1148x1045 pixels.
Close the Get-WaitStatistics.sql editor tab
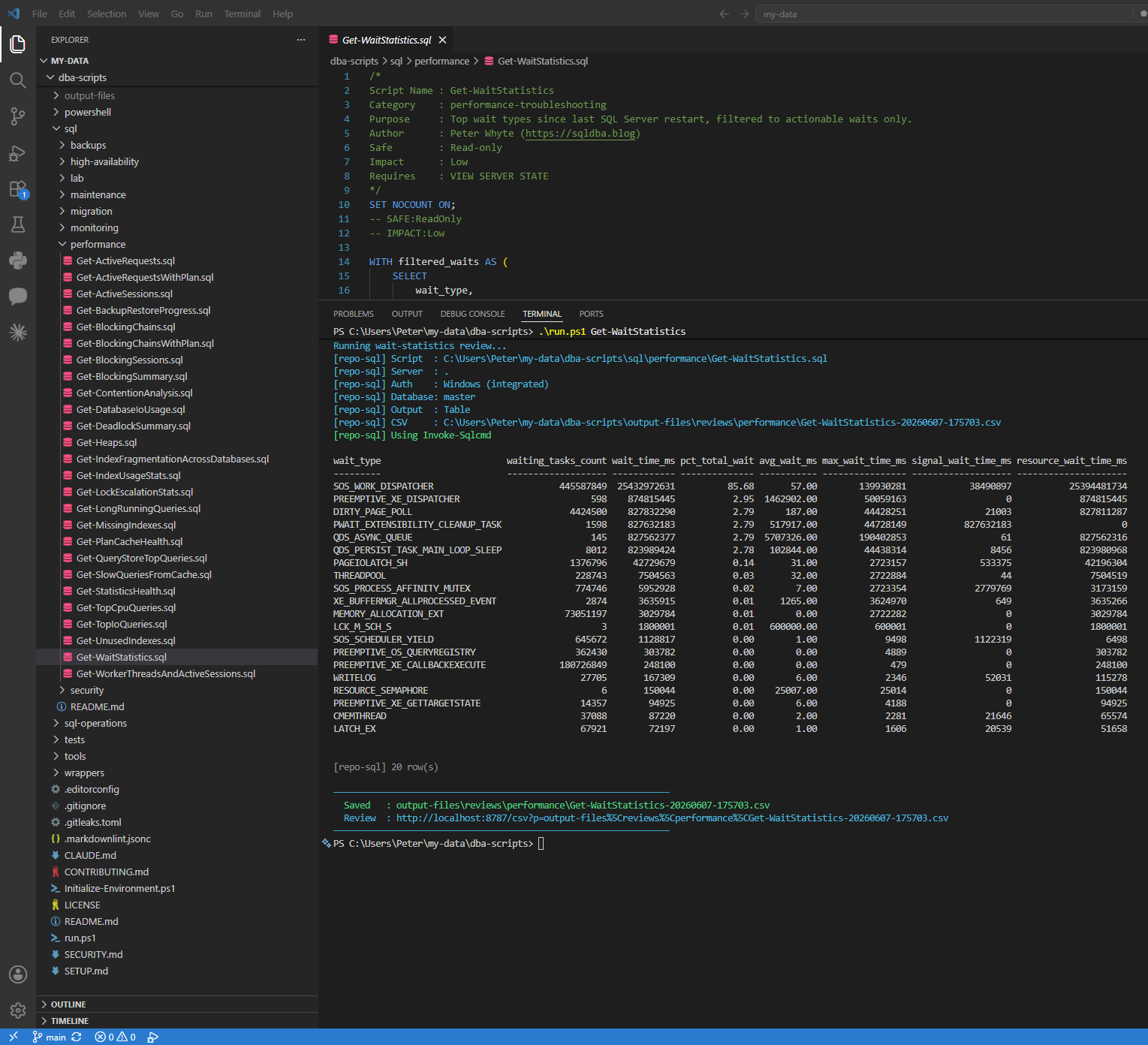(443, 40)
